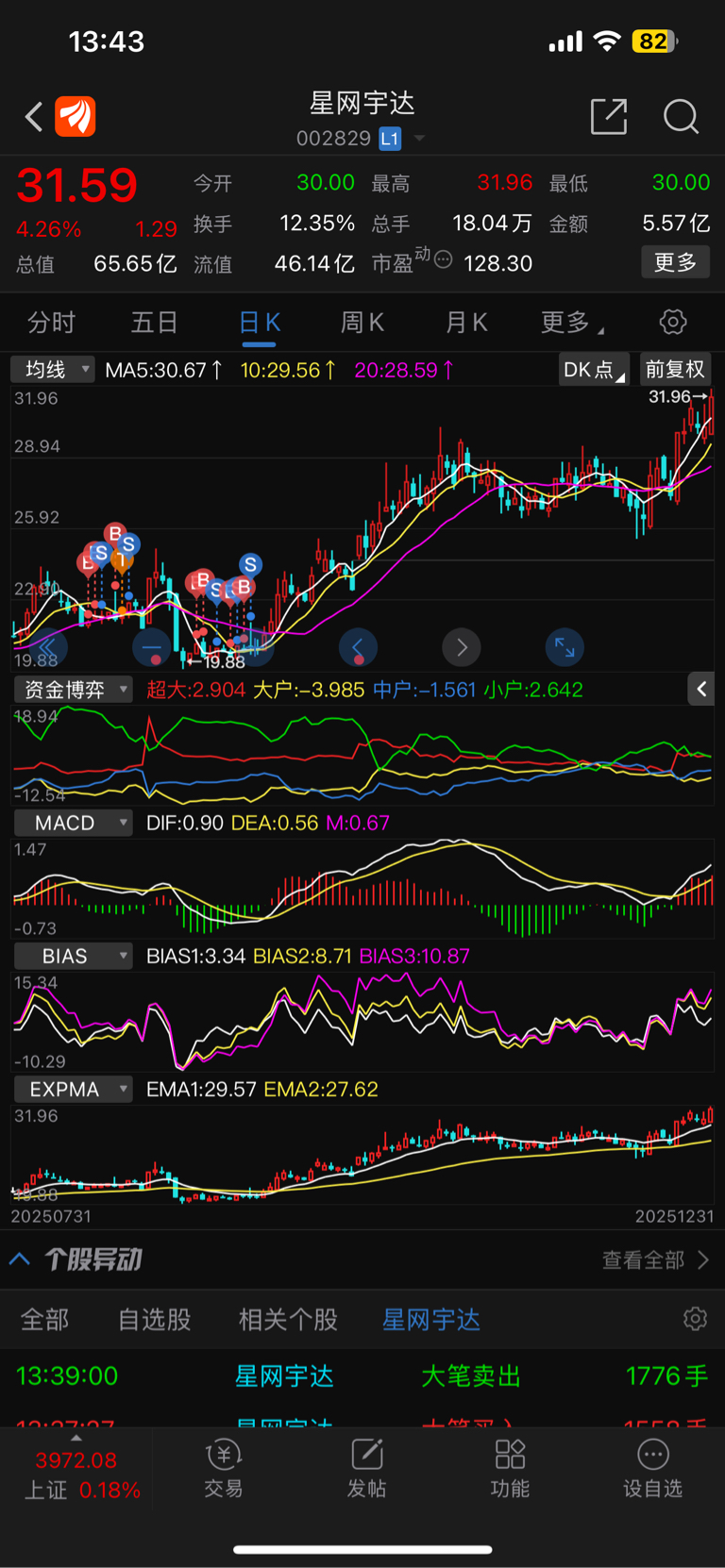Open the EXPMA indicator dropdown

74,1089
